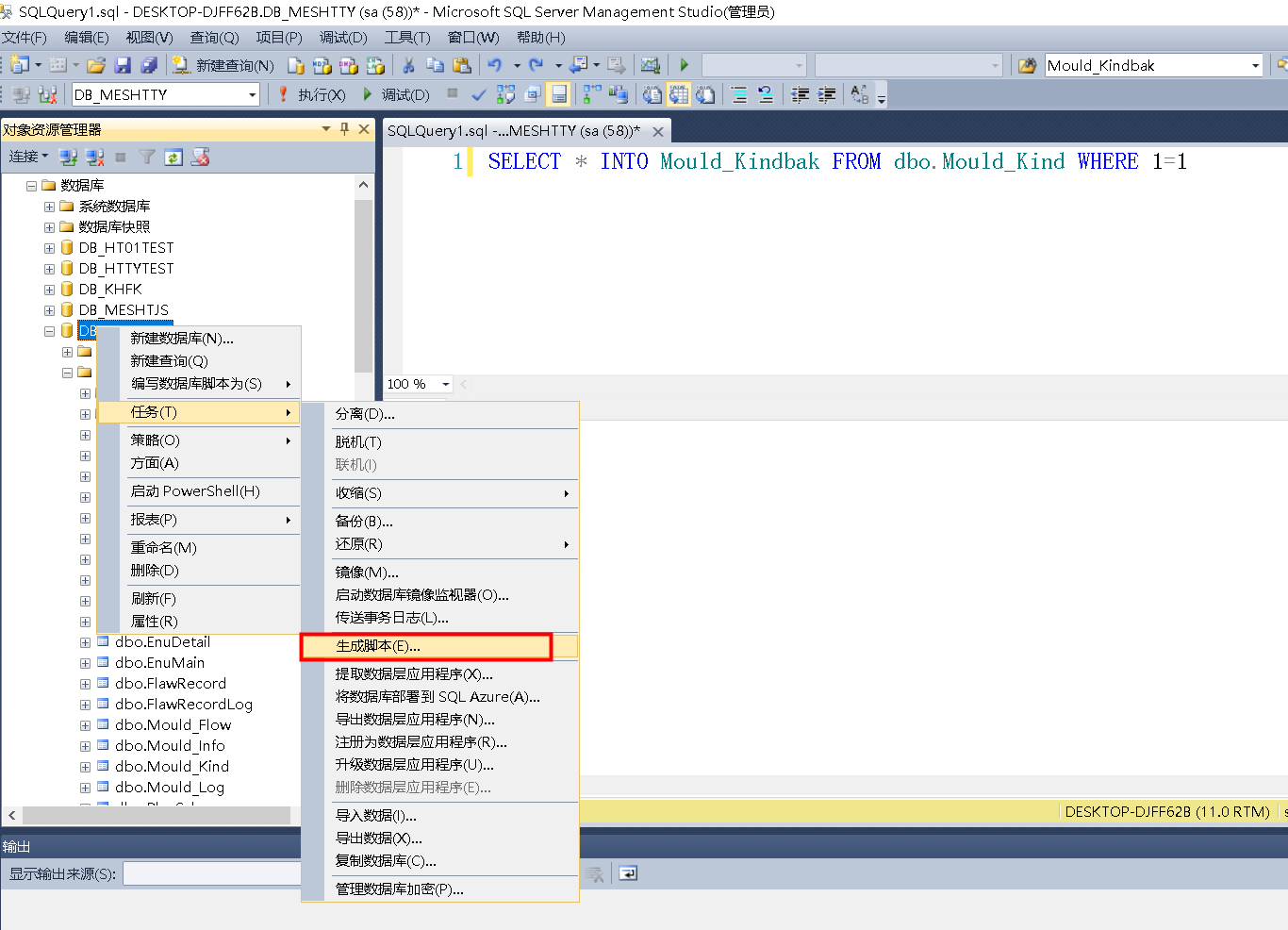Uncomment the selected lines
Image resolution: width=1288 pixels, height=930 pixels.
point(766,94)
